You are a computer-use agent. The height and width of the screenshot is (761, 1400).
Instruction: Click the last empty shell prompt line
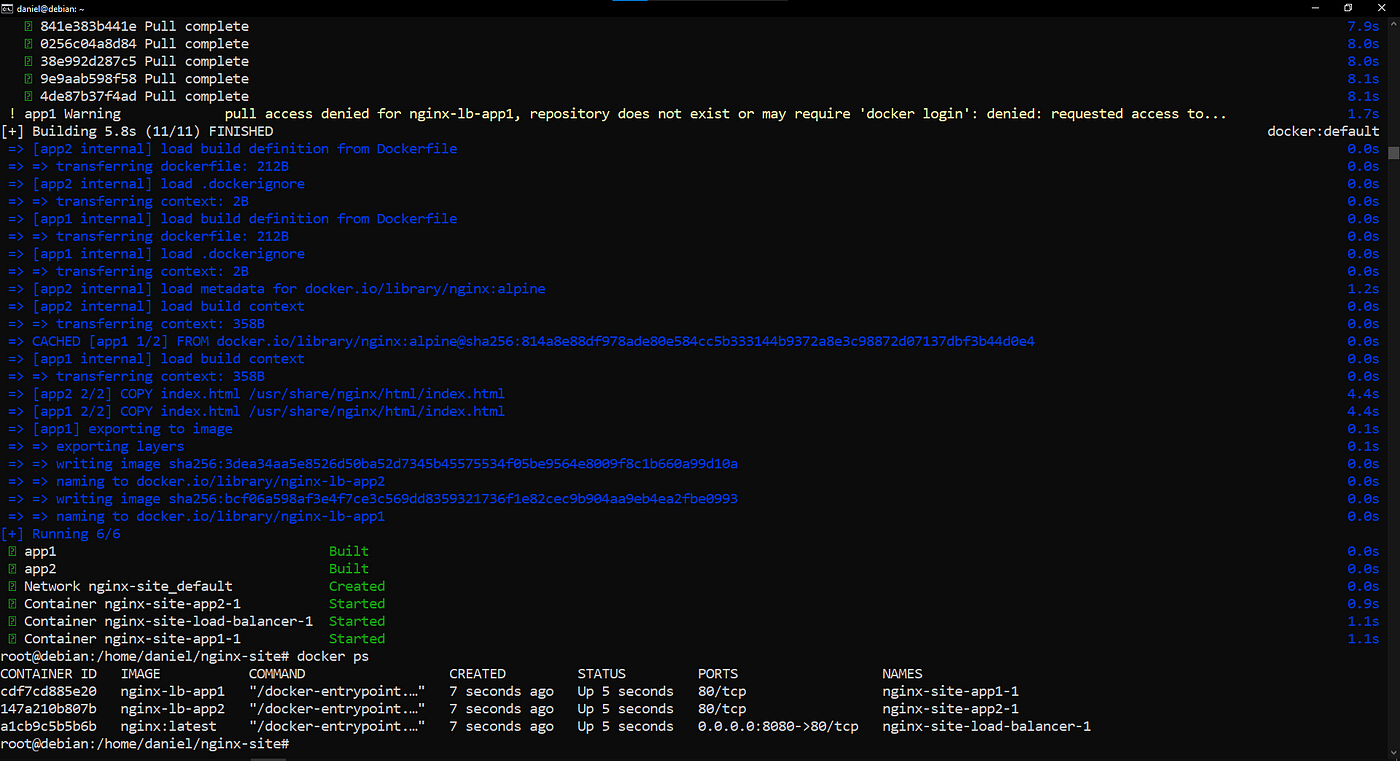145,744
